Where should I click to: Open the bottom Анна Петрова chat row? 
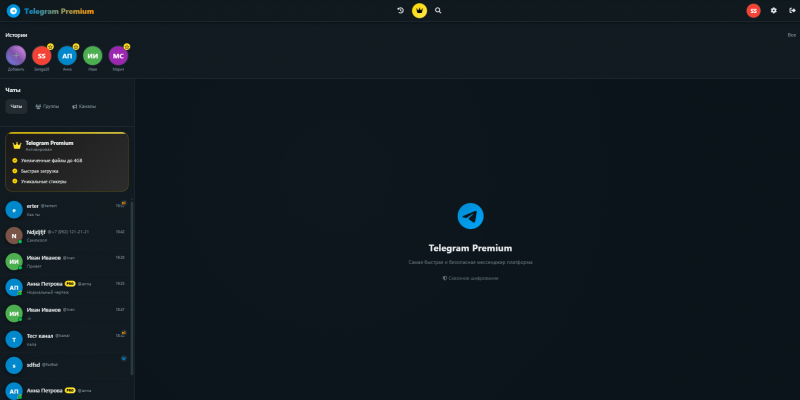pos(65,390)
